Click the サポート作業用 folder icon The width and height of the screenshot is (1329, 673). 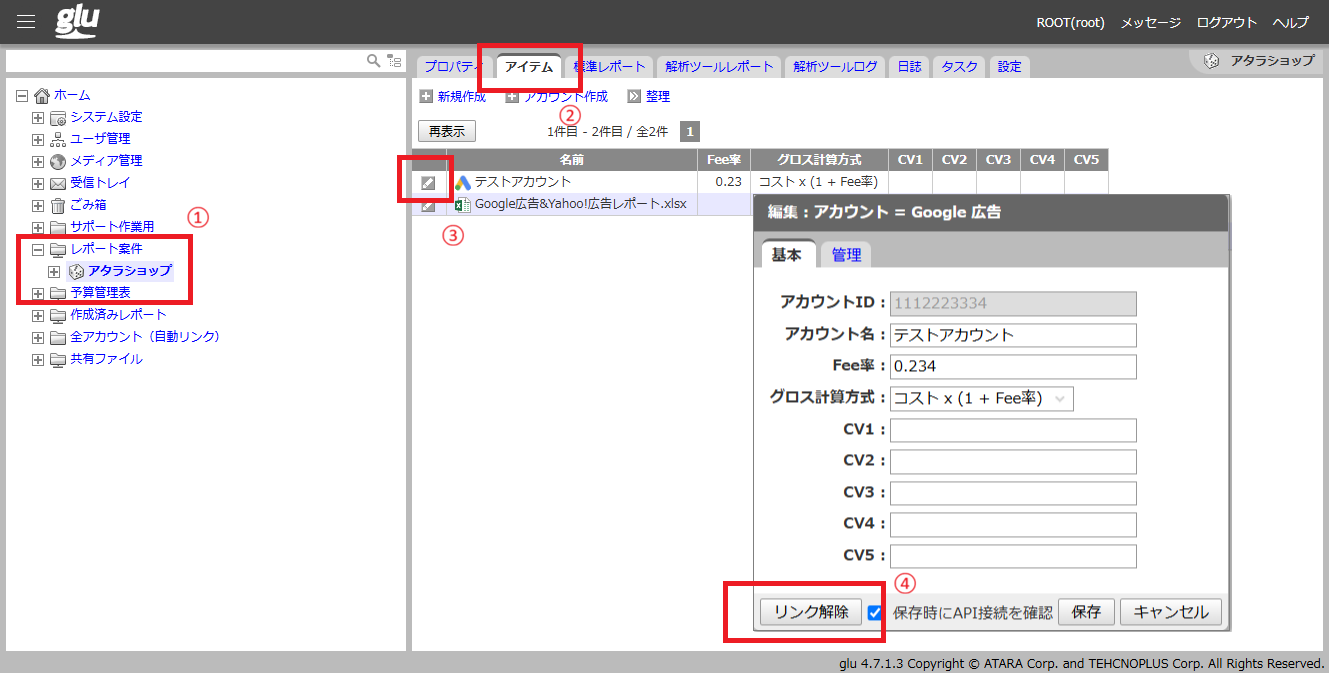click(x=58, y=228)
